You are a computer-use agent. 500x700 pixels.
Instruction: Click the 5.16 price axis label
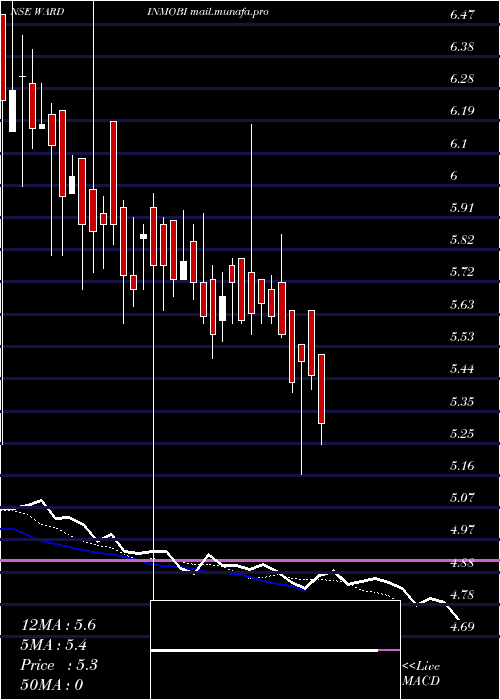[x=462, y=466]
